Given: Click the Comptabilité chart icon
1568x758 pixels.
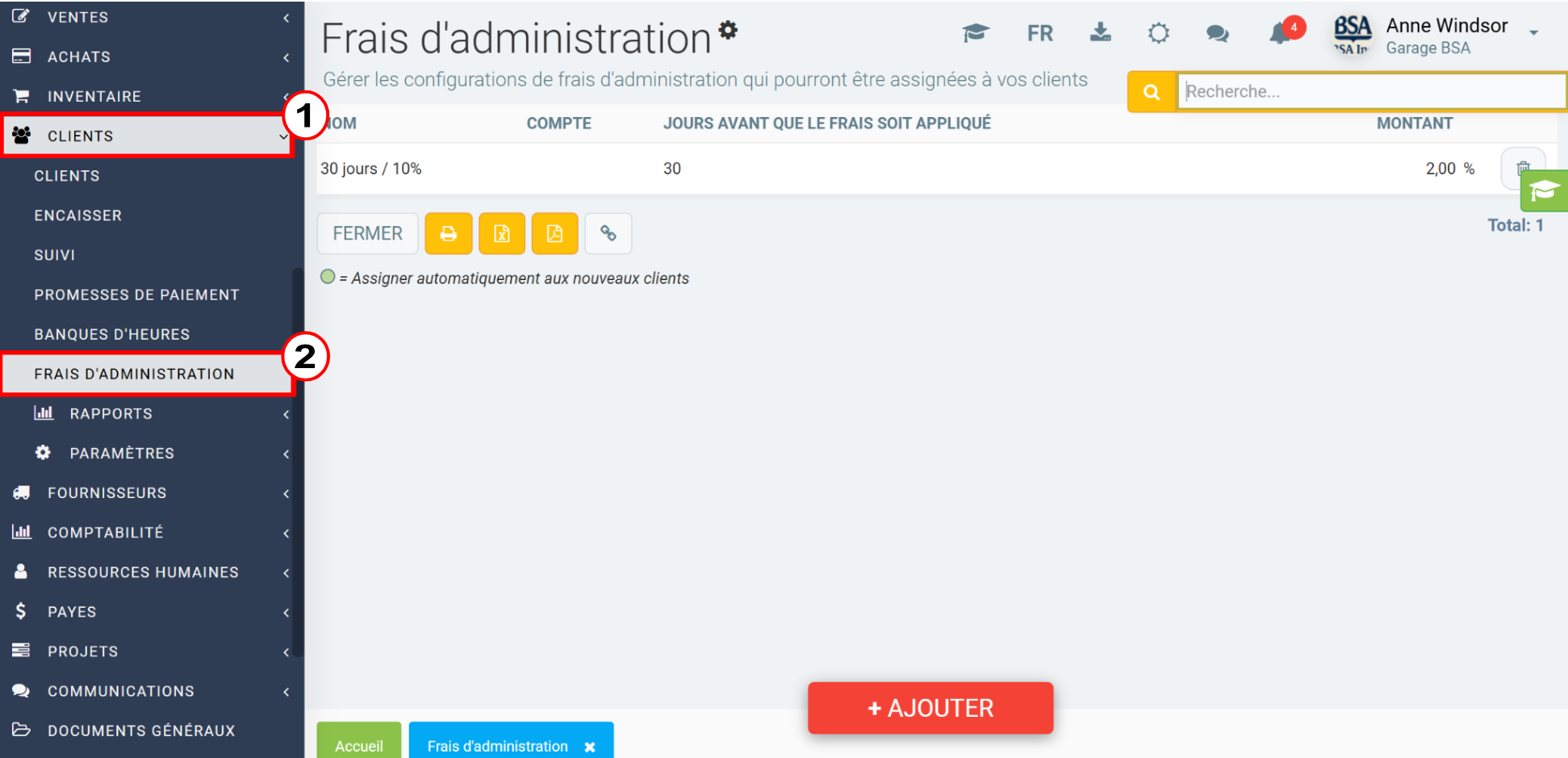Looking at the screenshot, I should (21, 531).
